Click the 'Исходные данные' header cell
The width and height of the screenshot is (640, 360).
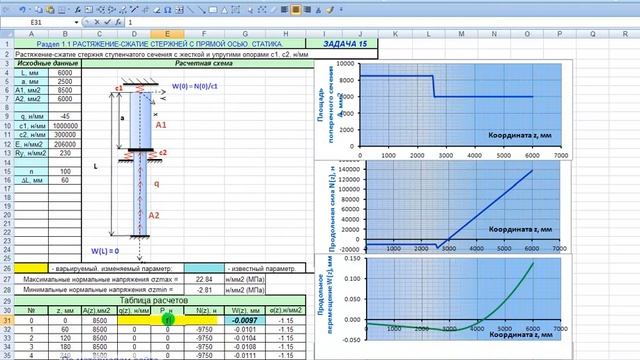[48, 63]
